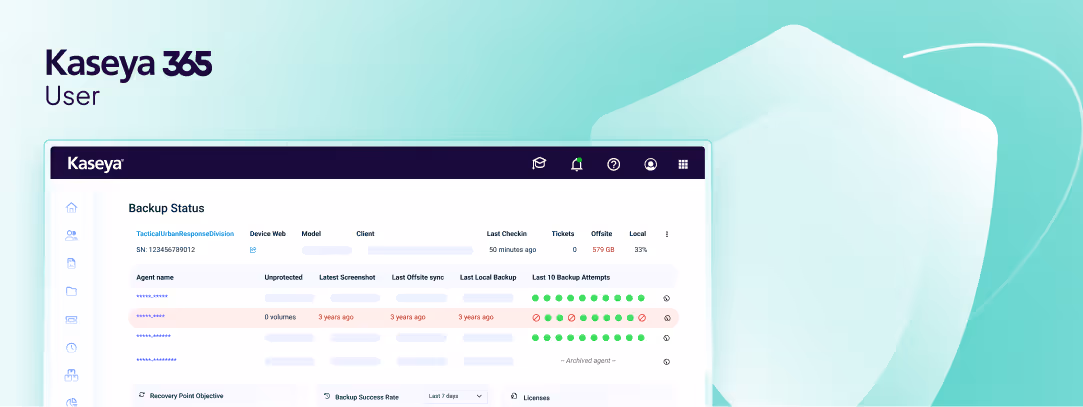Open the users sidebar icon

(x=71, y=235)
